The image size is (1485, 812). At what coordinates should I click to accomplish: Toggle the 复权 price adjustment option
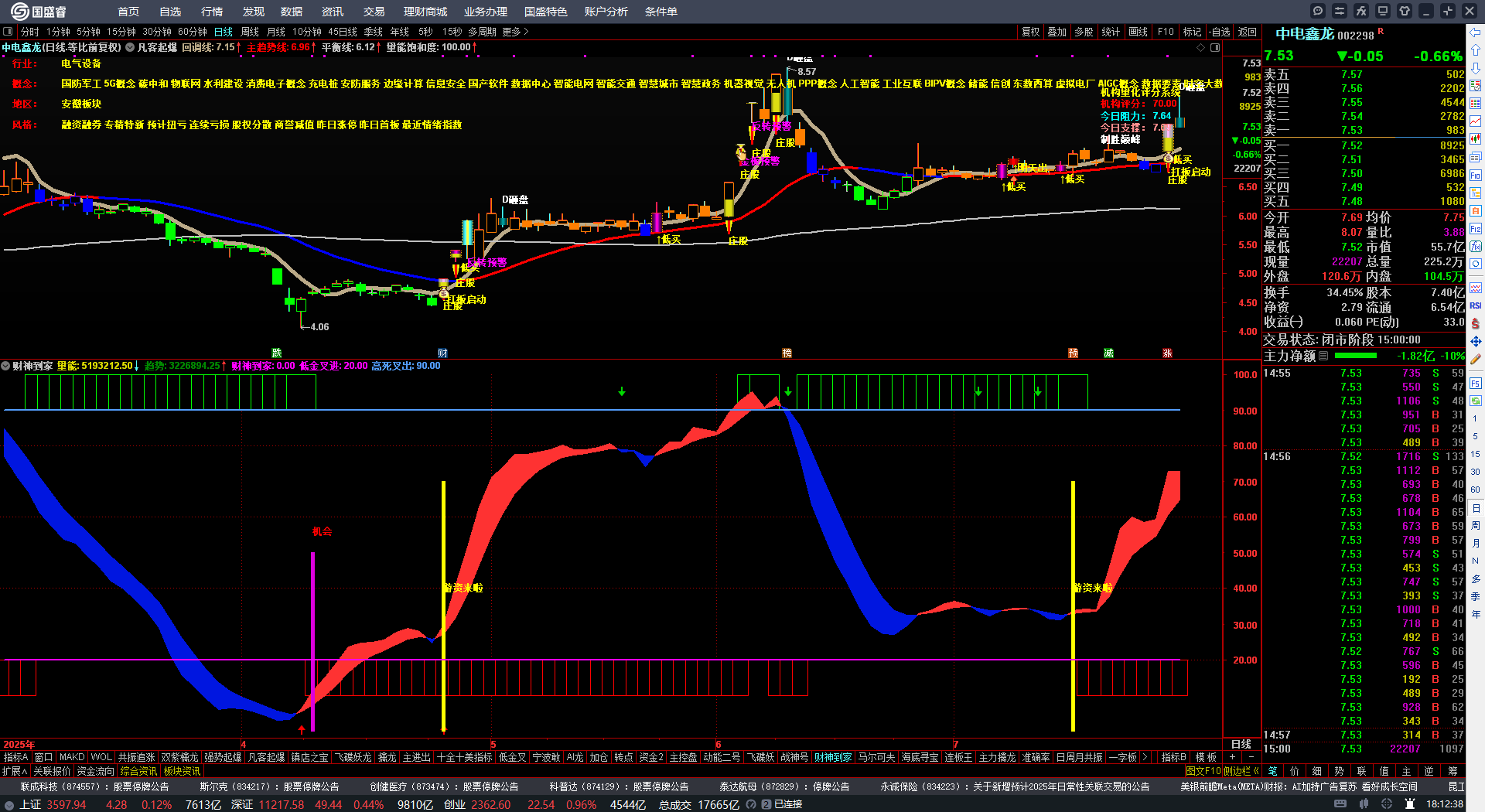pyautogui.click(x=1031, y=32)
